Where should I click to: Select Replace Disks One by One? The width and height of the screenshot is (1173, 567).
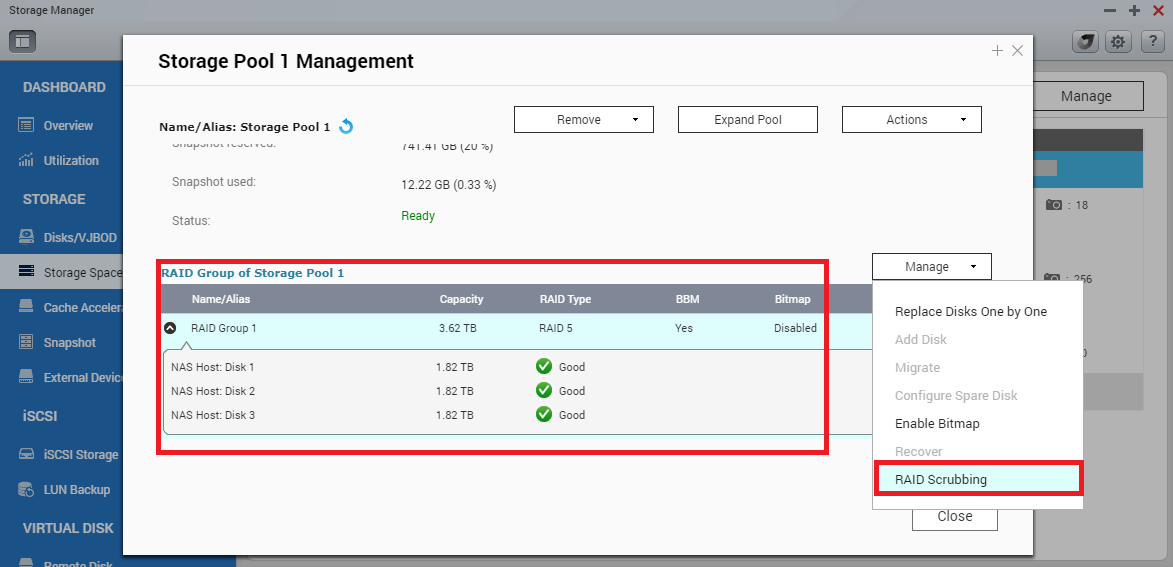(x=978, y=311)
